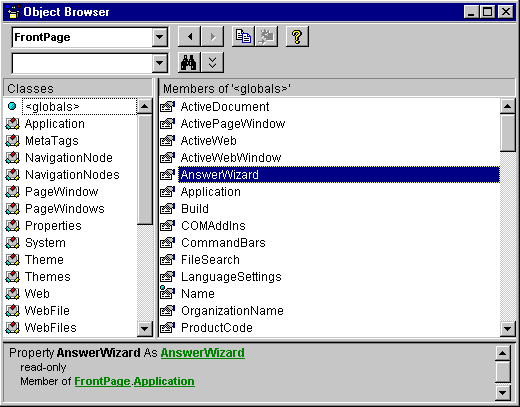Image resolution: width=520 pixels, height=407 pixels.
Task: Select the LanguageSettings member
Action: (231, 277)
